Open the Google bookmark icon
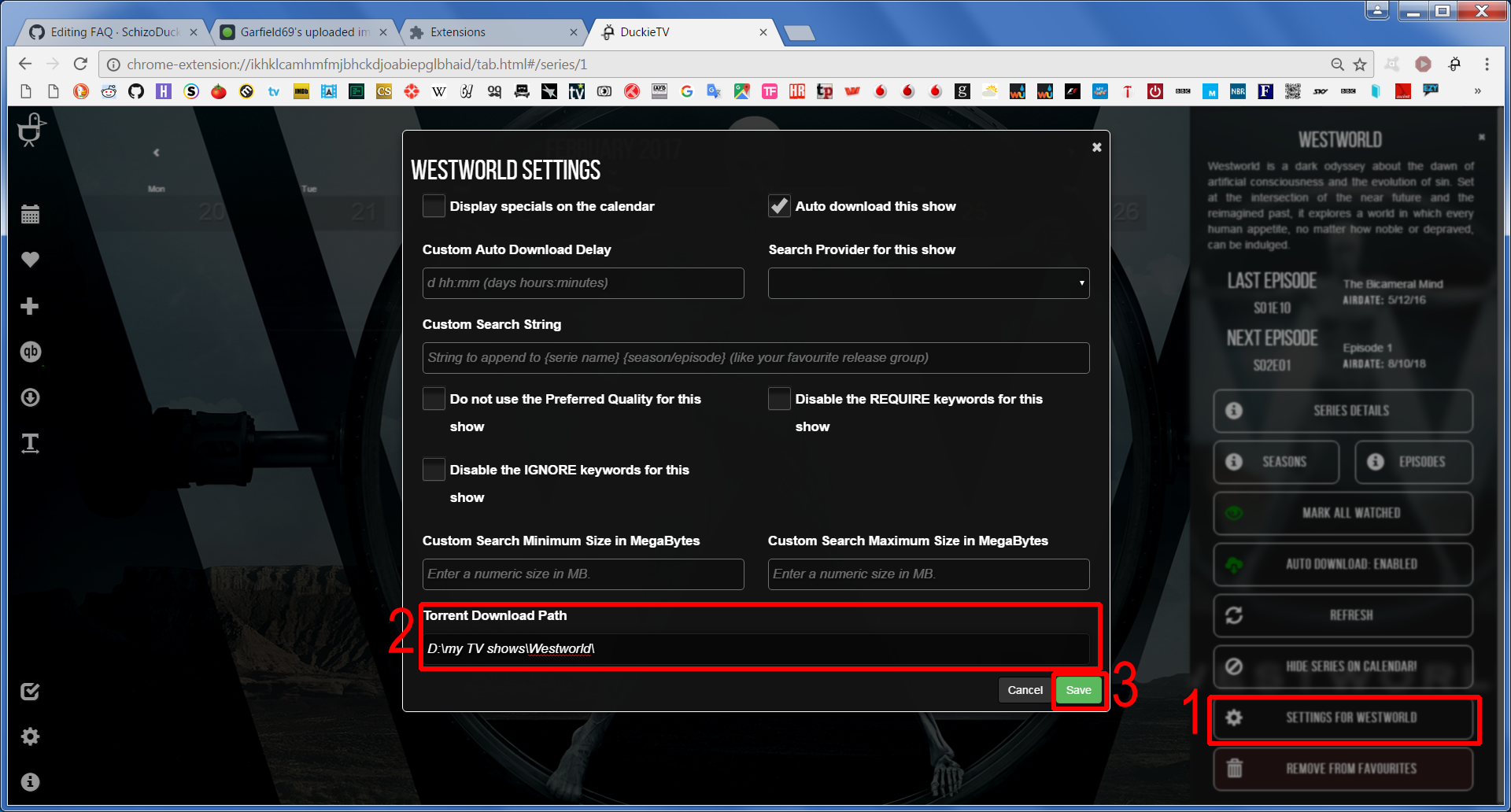Screen dimensions: 1511x812 (x=687, y=91)
